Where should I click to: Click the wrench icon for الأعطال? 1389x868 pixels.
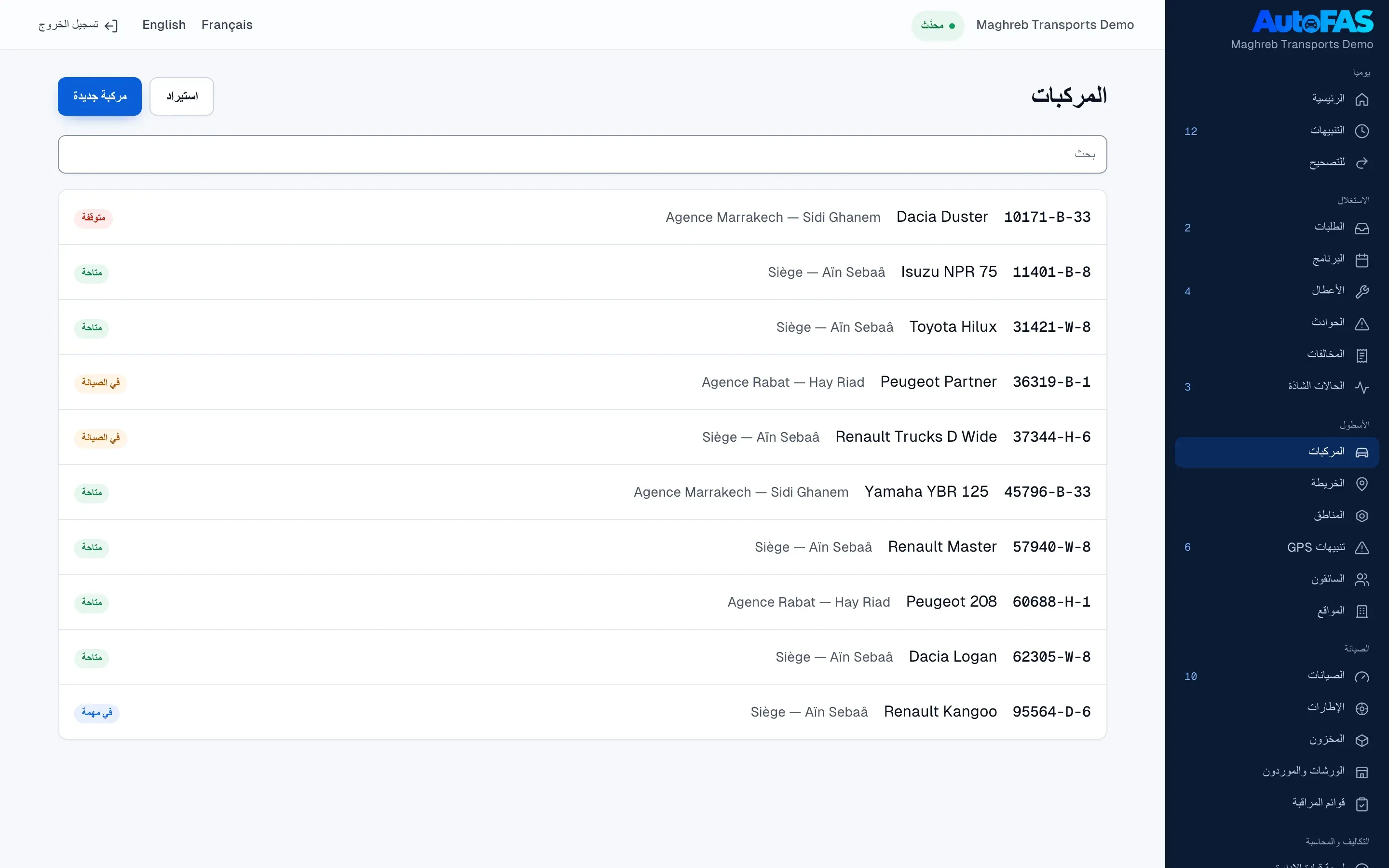(1362, 292)
